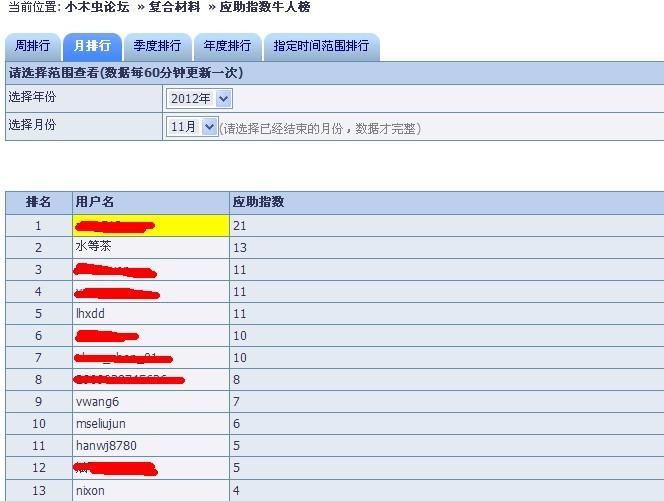Click the score 4 for nixon
This screenshot has height=501, width=664.
236,490
